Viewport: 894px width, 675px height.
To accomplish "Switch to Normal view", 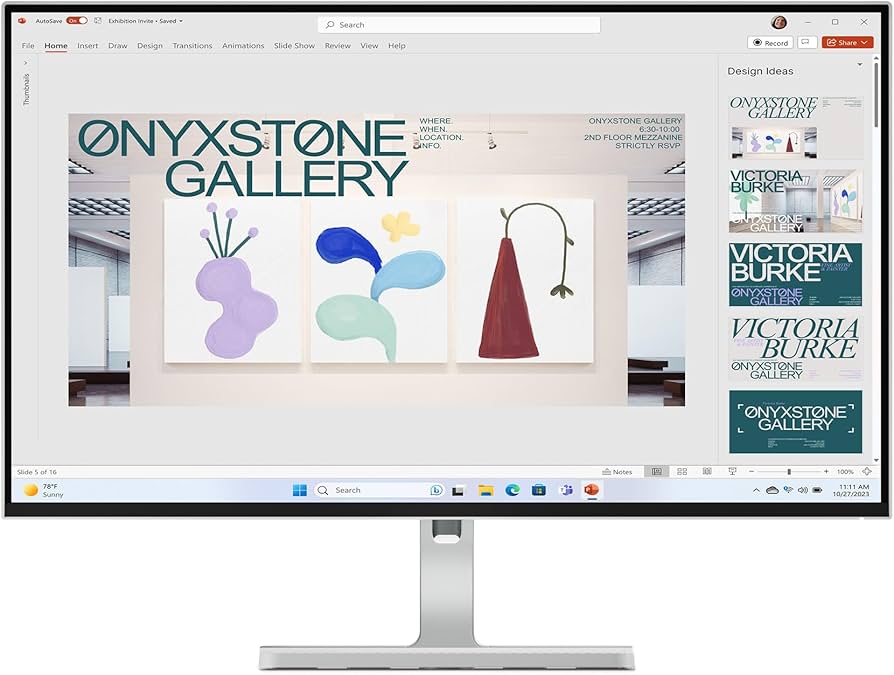I will click(x=656, y=471).
